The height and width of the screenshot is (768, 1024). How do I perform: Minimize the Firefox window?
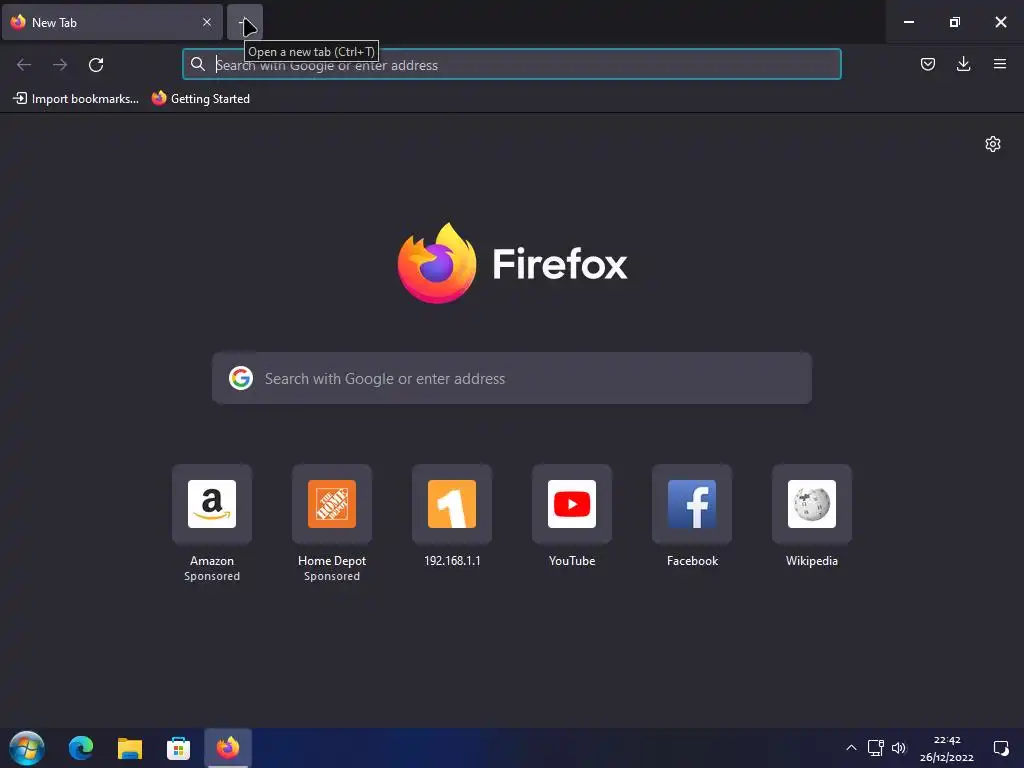908,22
